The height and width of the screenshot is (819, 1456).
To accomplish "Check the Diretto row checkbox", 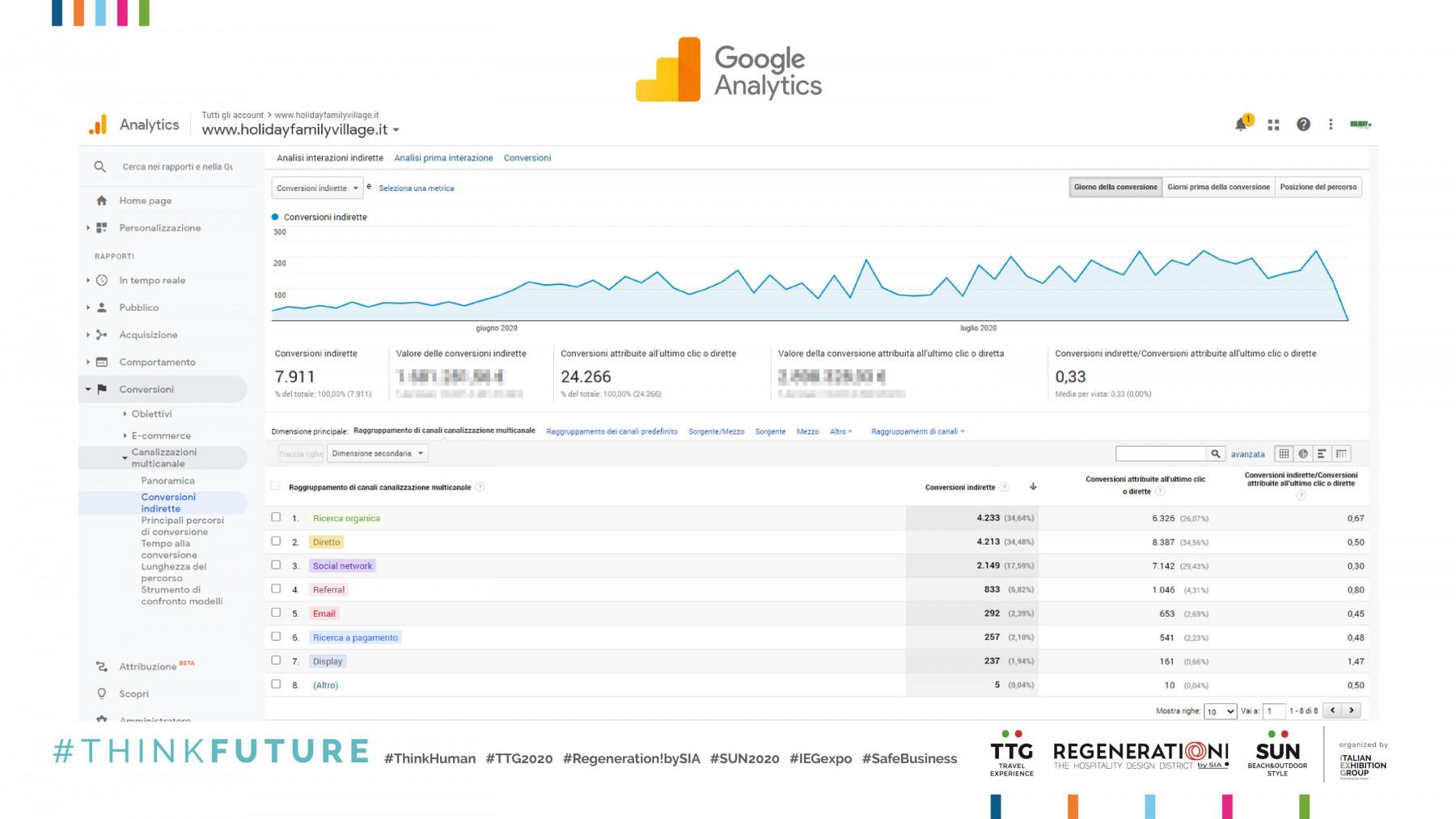I will [x=276, y=541].
